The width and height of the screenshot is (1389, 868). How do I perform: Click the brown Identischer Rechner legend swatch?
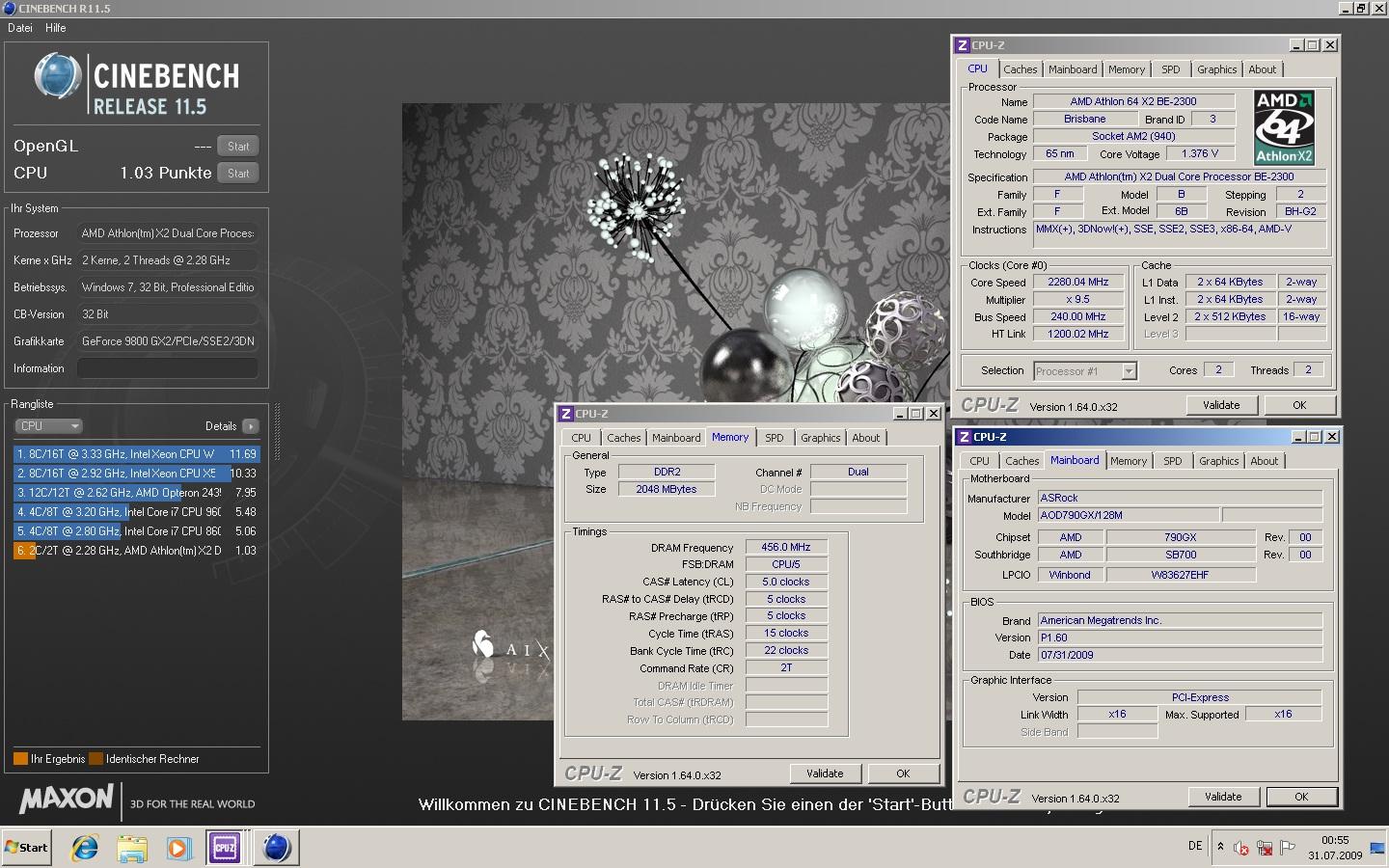pos(95,759)
